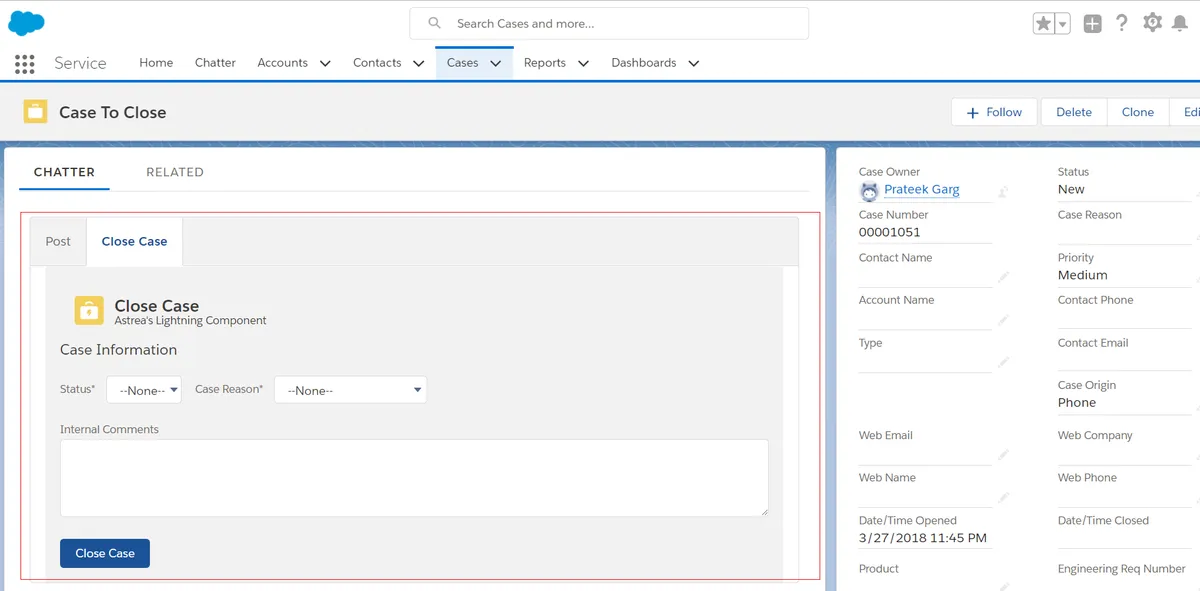Click the Case Origin value Phone
This screenshot has width=1200, height=591.
1077,402
